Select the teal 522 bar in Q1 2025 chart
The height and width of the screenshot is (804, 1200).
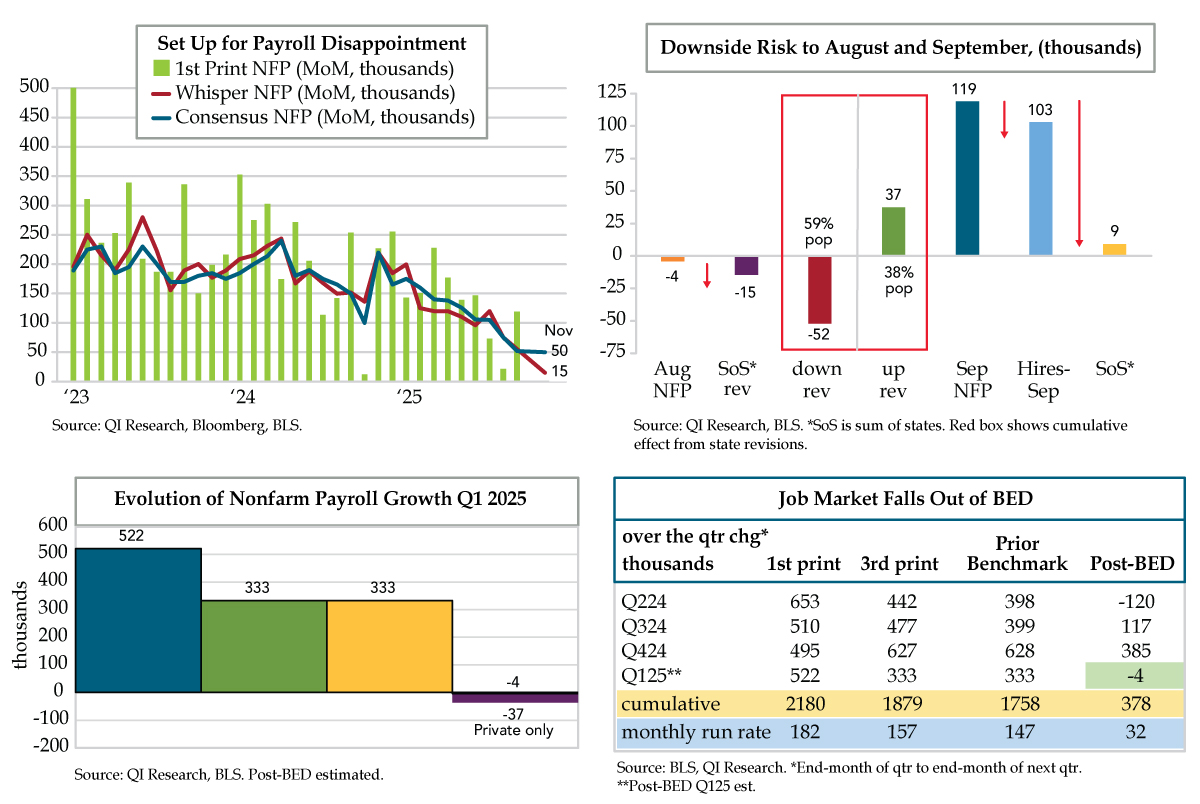coord(139,619)
